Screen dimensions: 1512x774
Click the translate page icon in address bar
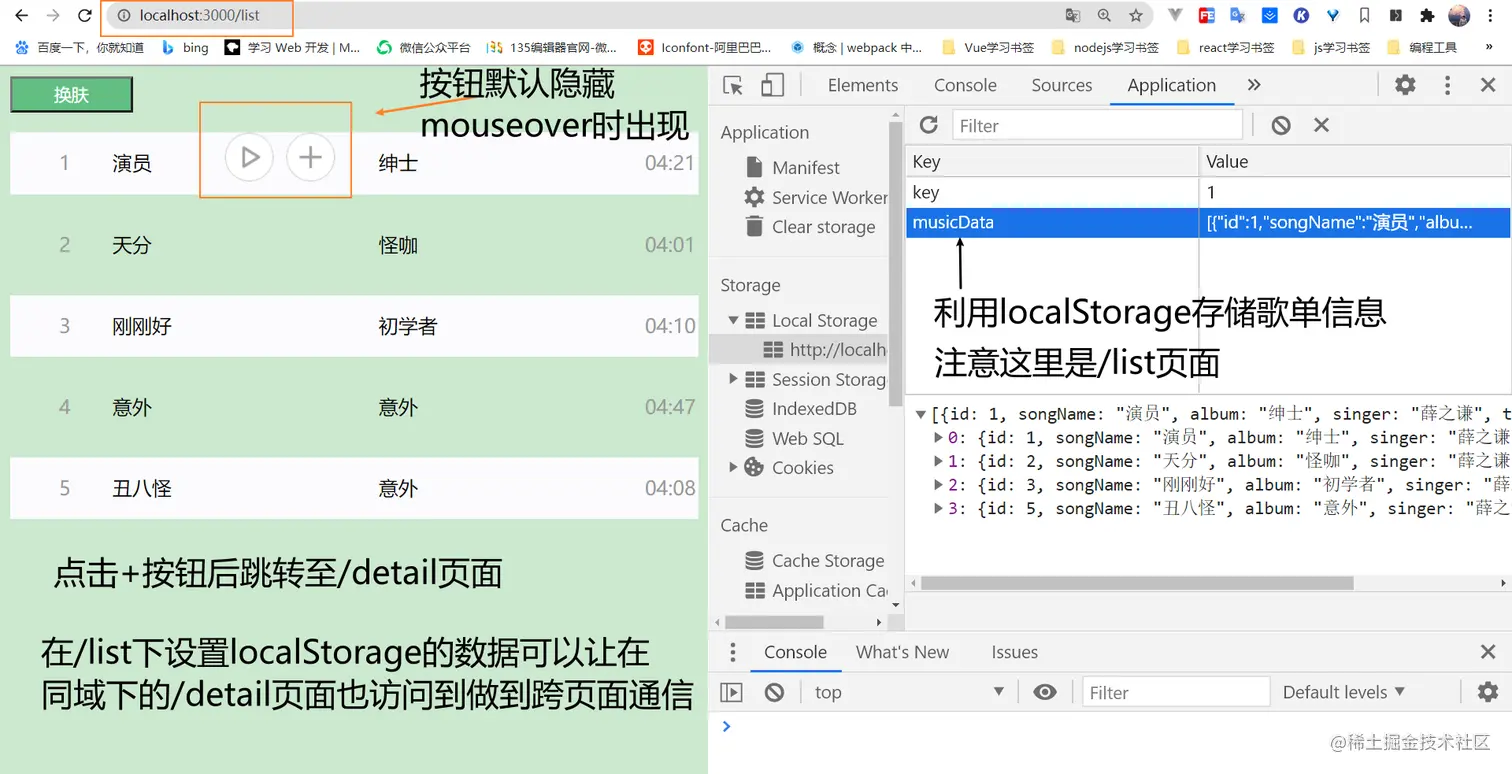(1073, 16)
